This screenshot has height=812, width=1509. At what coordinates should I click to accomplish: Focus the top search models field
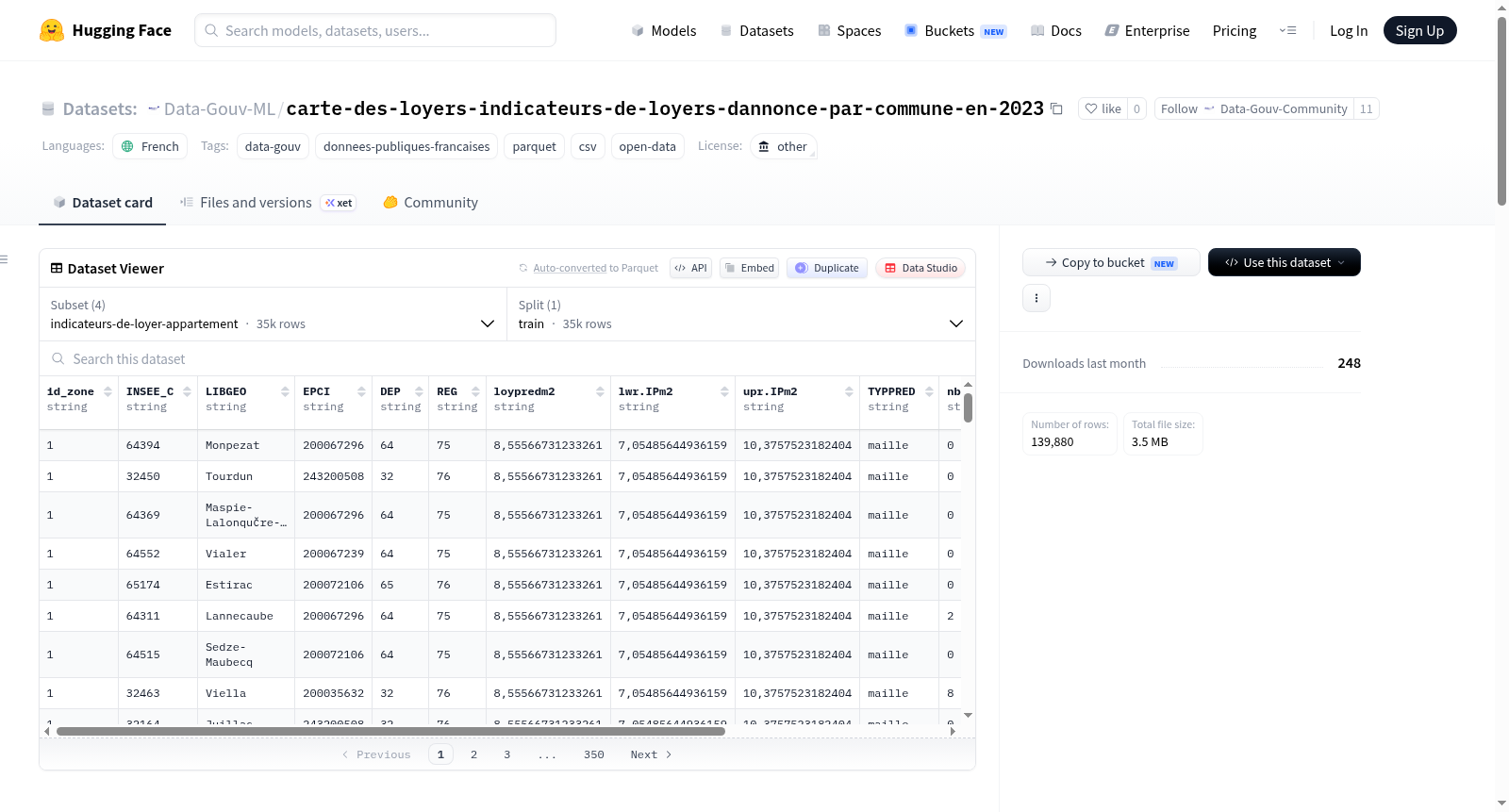[x=375, y=30]
